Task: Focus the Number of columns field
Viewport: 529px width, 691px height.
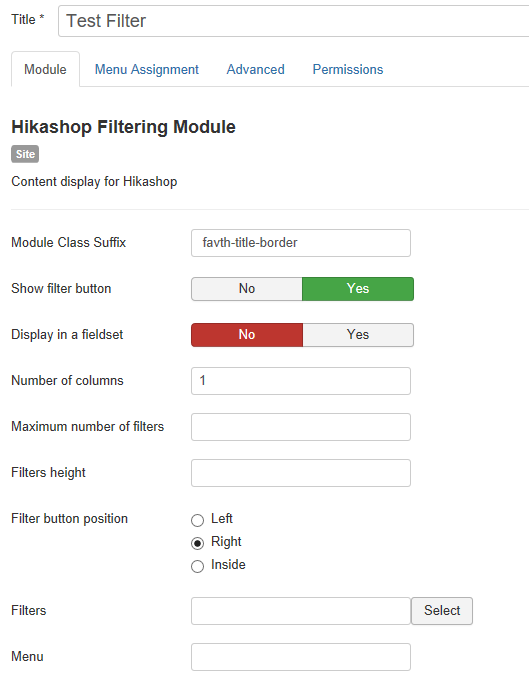Action: pos(301,381)
